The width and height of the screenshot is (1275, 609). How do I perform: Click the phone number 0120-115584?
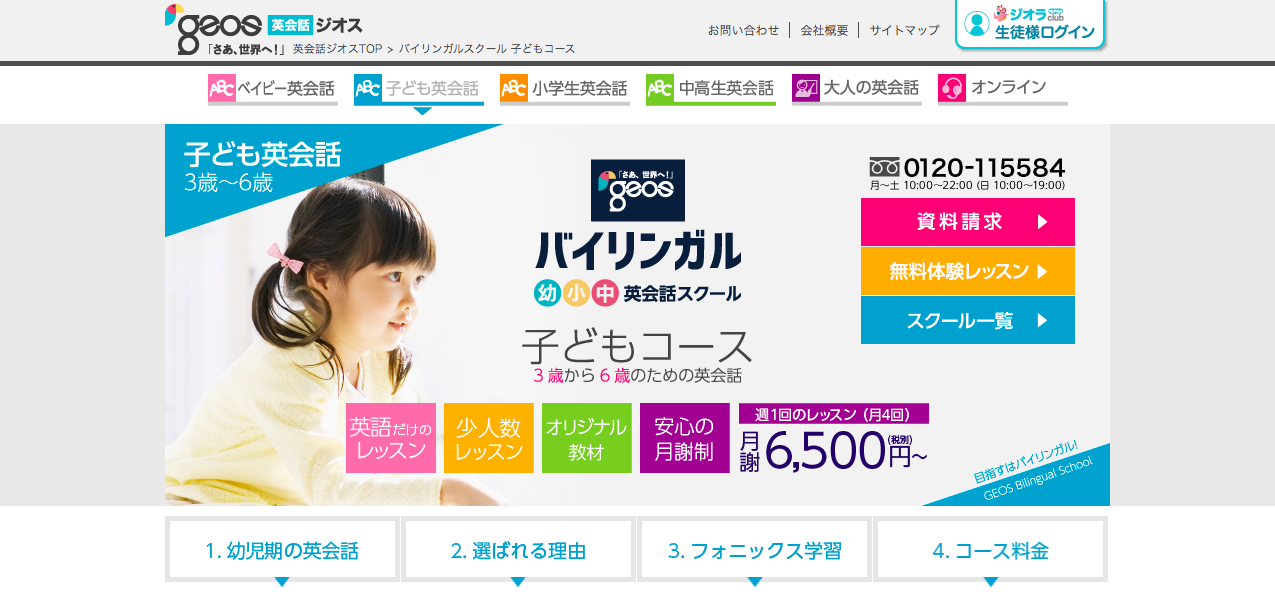[x=984, y=167]
